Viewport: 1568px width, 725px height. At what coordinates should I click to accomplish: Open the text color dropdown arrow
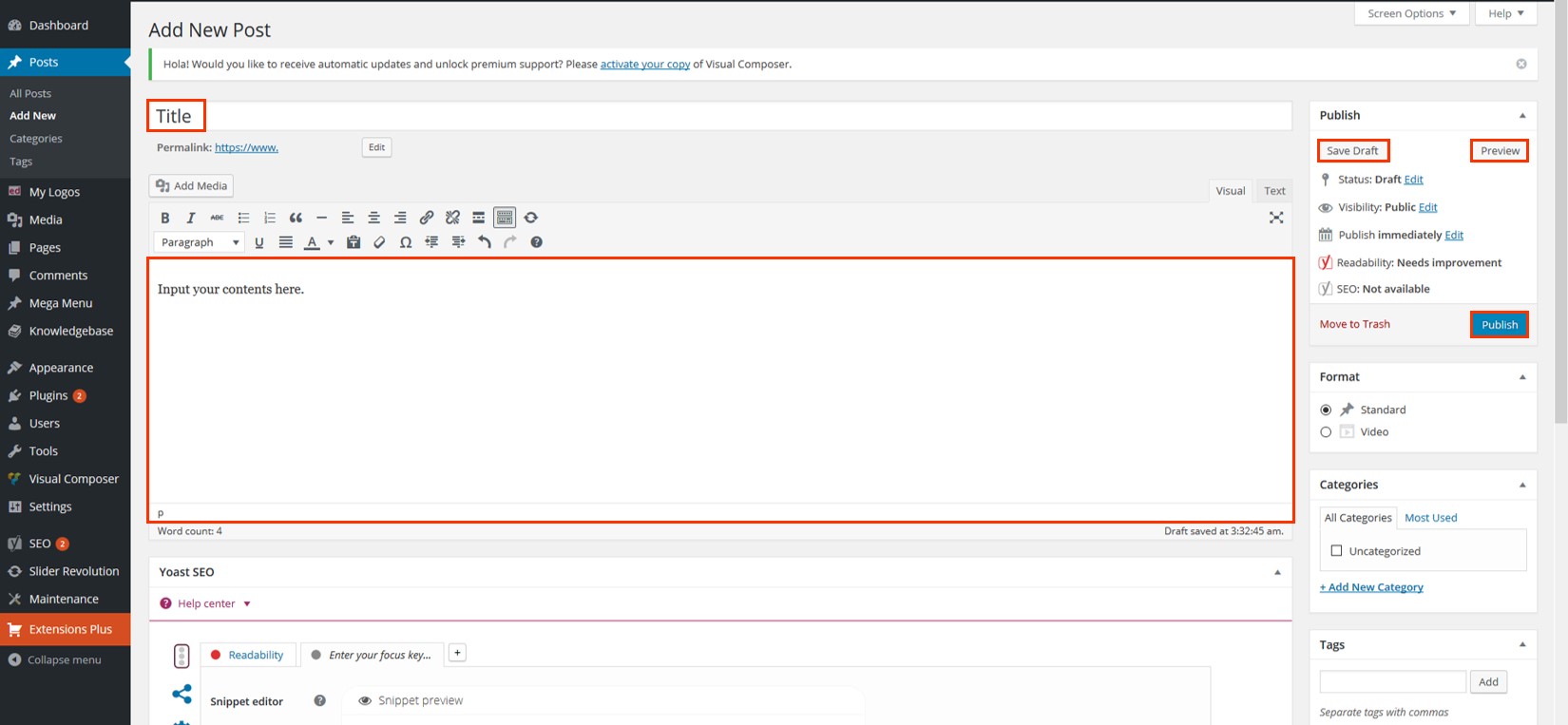(x=331, y=242)
